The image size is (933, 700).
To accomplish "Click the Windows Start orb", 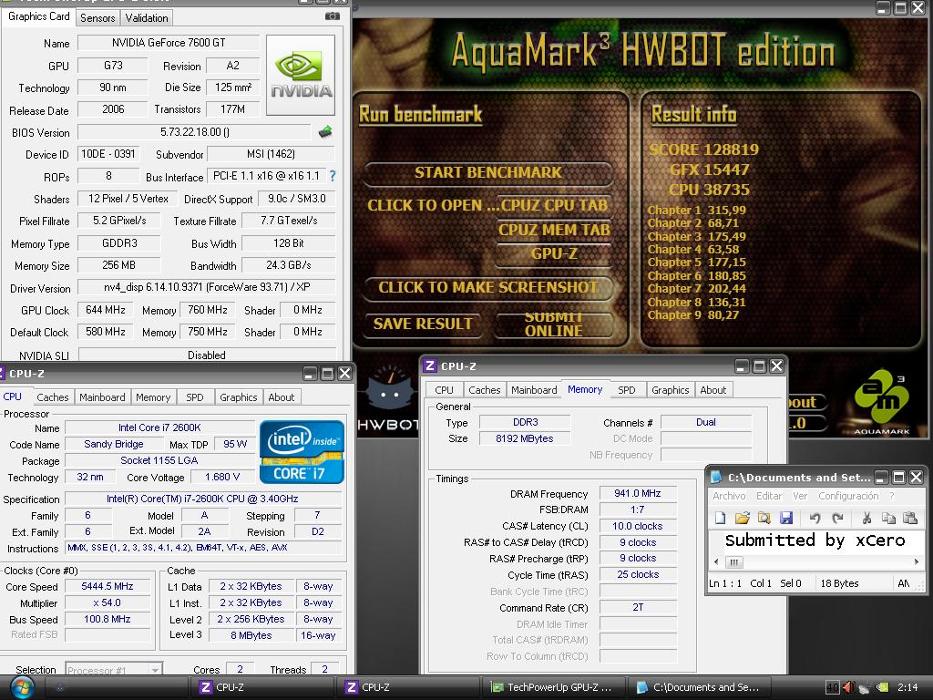I will tap(22, 687).
